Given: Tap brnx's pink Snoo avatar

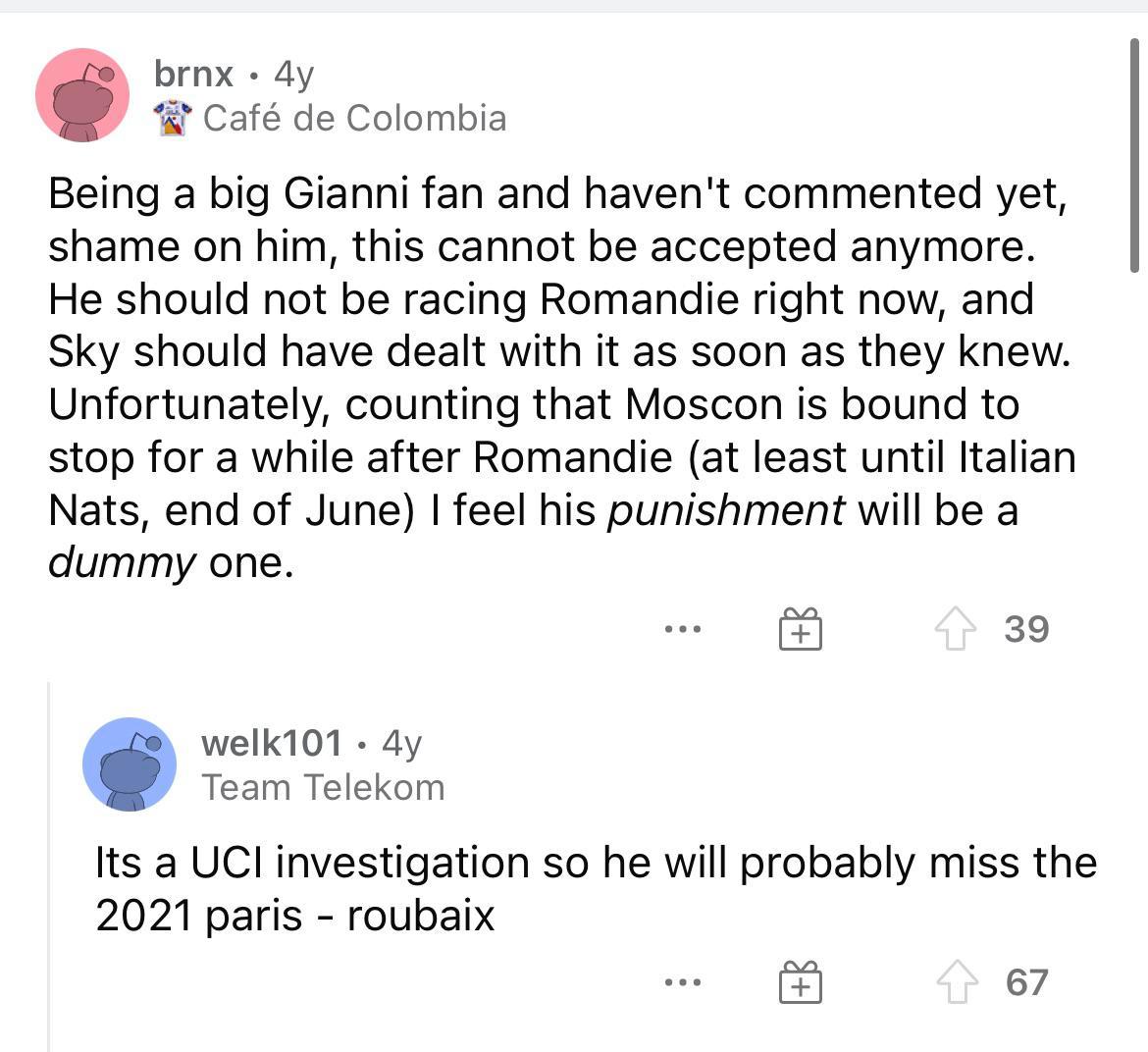Looking at the screenshot, I should pos(82,95).
